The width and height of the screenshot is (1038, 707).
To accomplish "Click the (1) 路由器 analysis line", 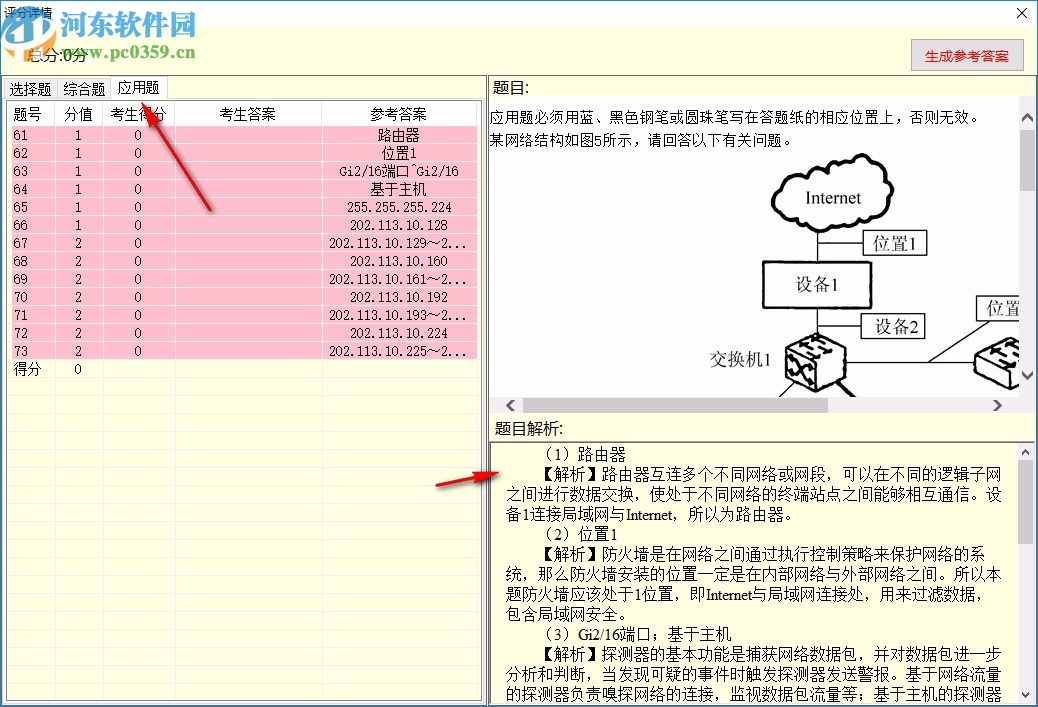I will 585,454.
